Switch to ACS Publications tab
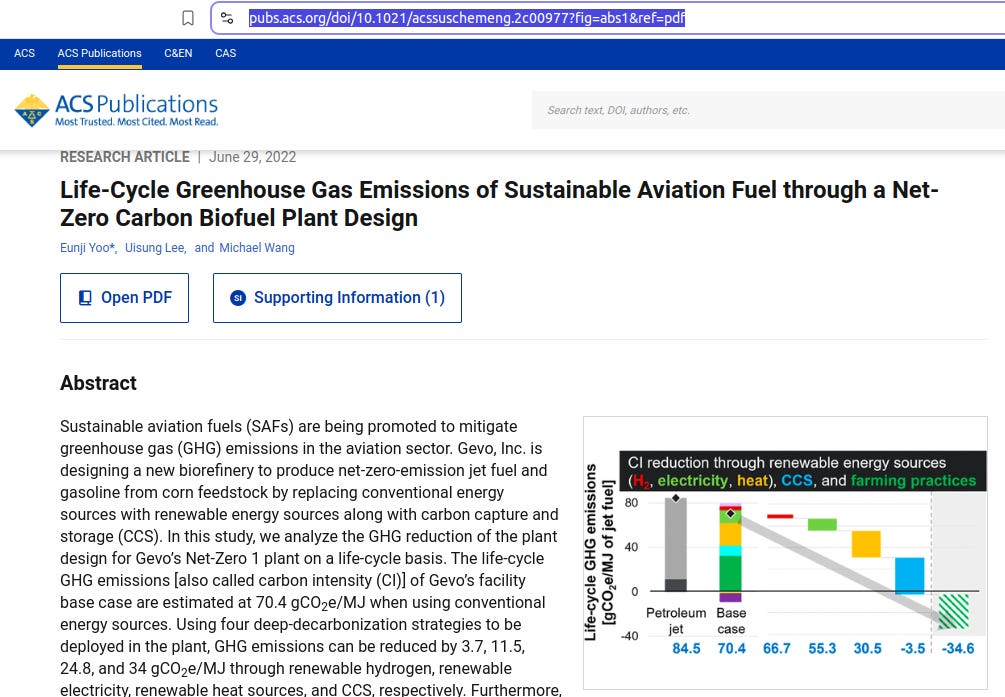 point(99,53)
